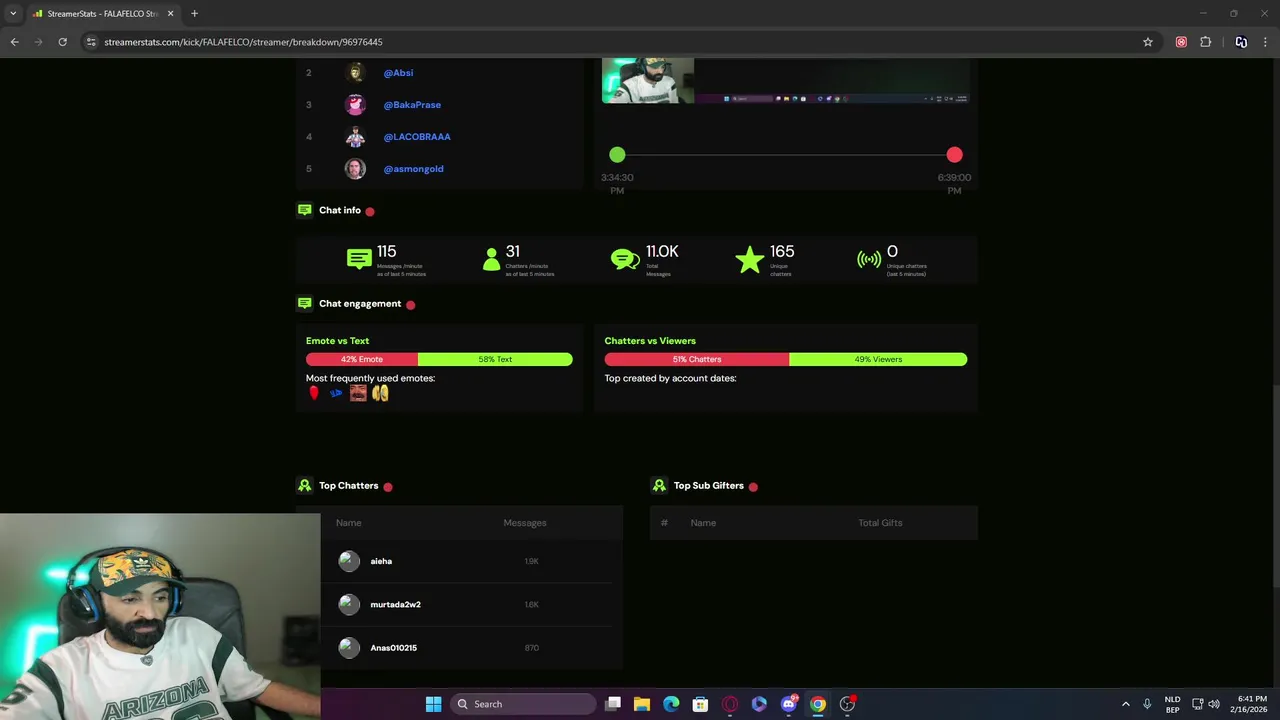This screenshot has width=1280, height=720.
Task: Open the browser extensions menu
Action: pyautogui.click(x=1205, y=42)
